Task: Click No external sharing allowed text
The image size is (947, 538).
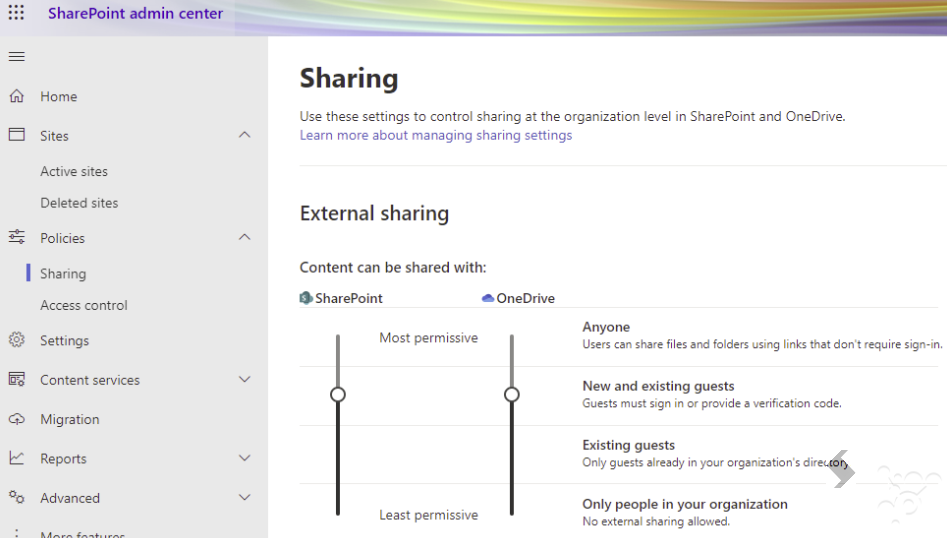Action: tap(656, 521)
